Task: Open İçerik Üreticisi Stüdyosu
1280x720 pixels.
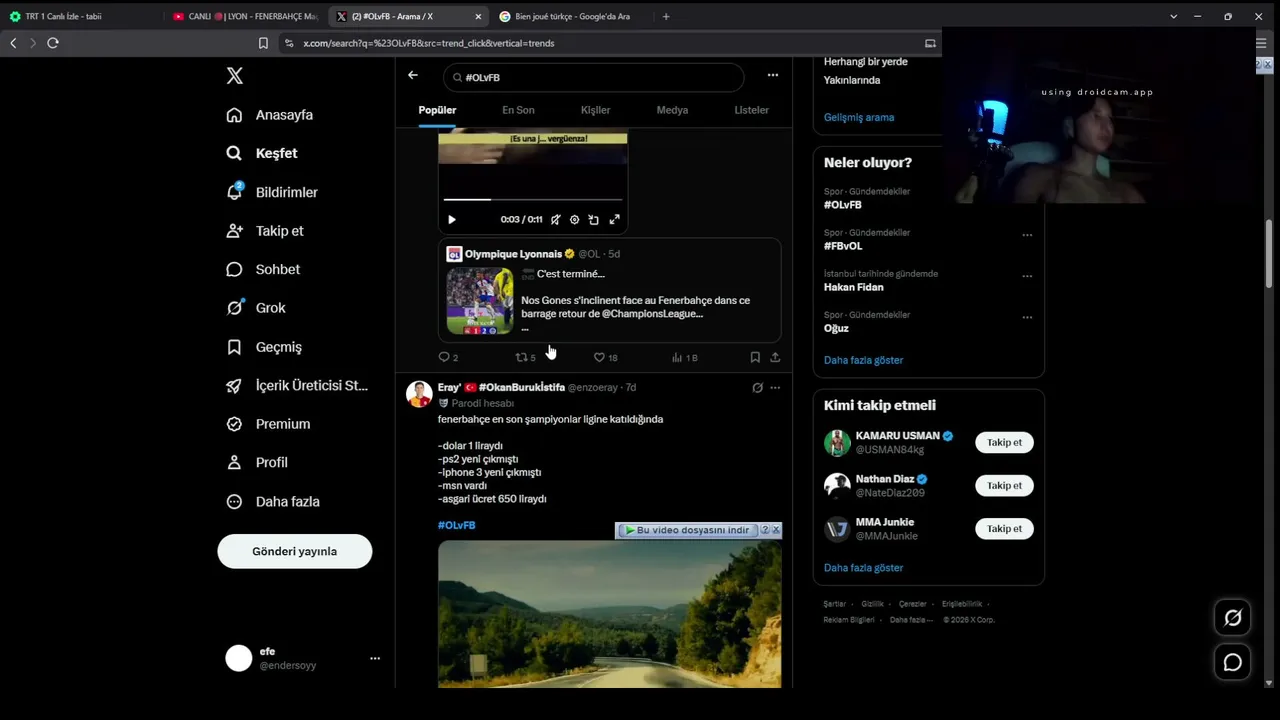Action: (297, 385)
